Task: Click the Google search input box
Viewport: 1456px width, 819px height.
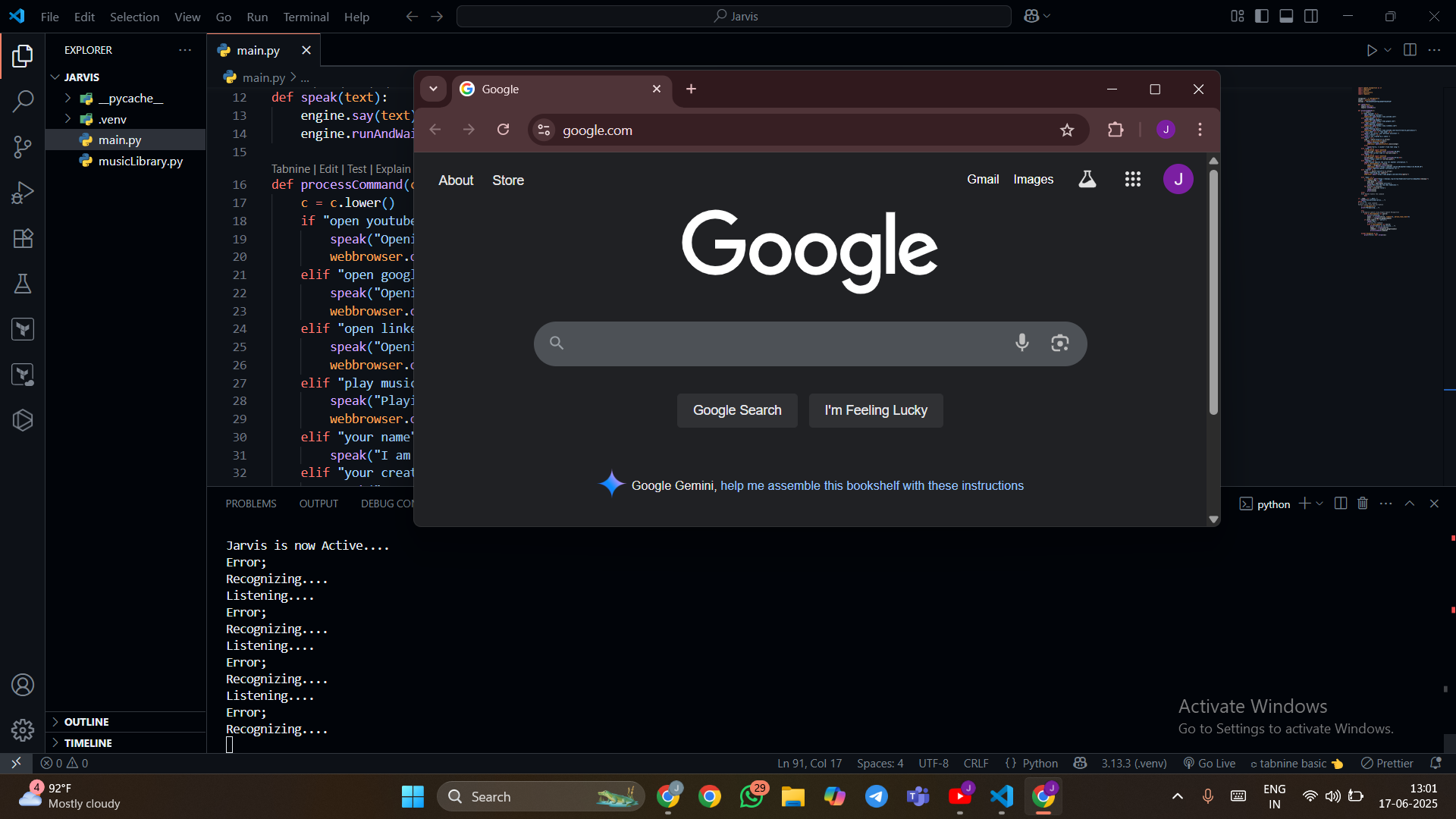Action: (x=810, y=344)
